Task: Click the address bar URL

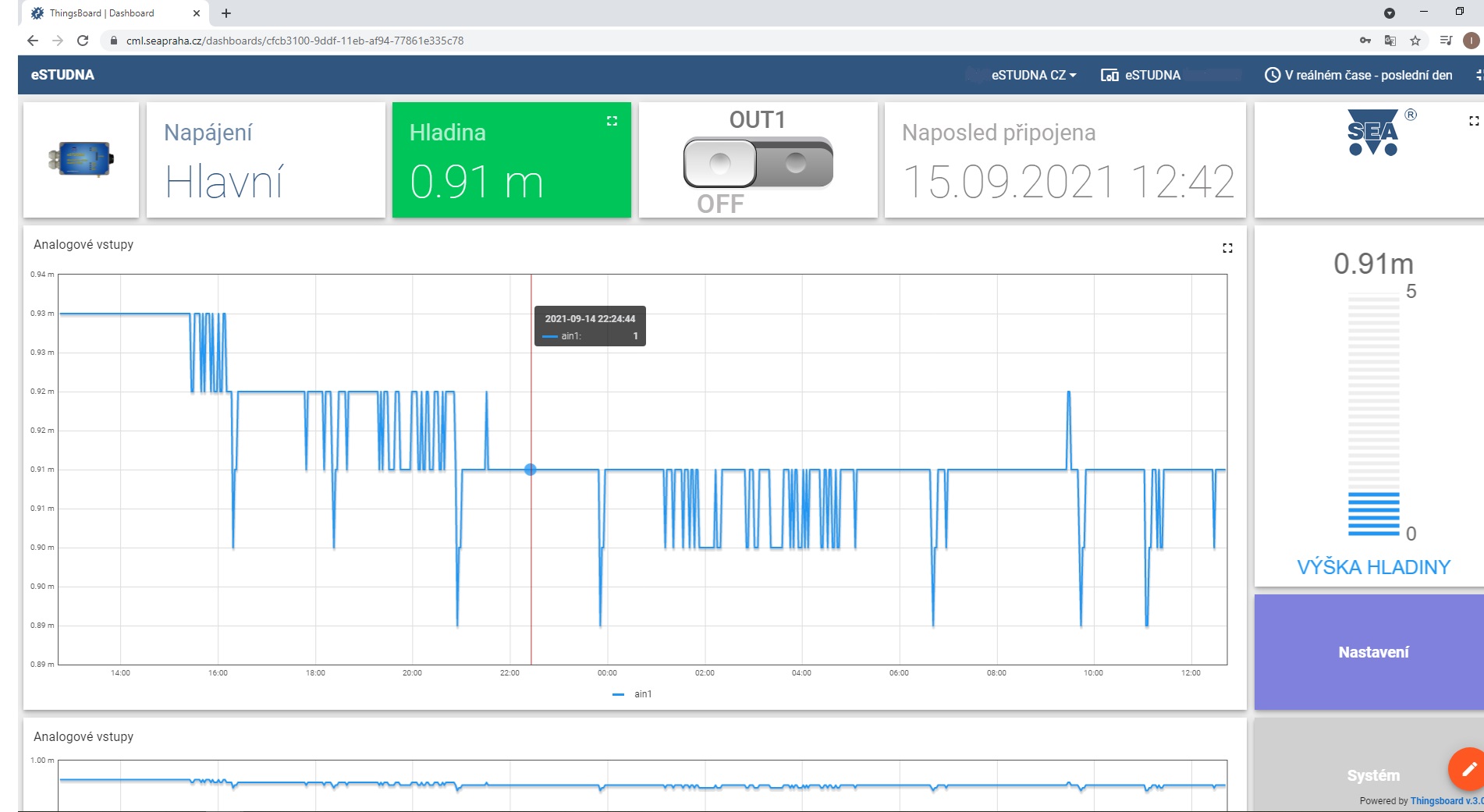Action: (x=295, y=41)
